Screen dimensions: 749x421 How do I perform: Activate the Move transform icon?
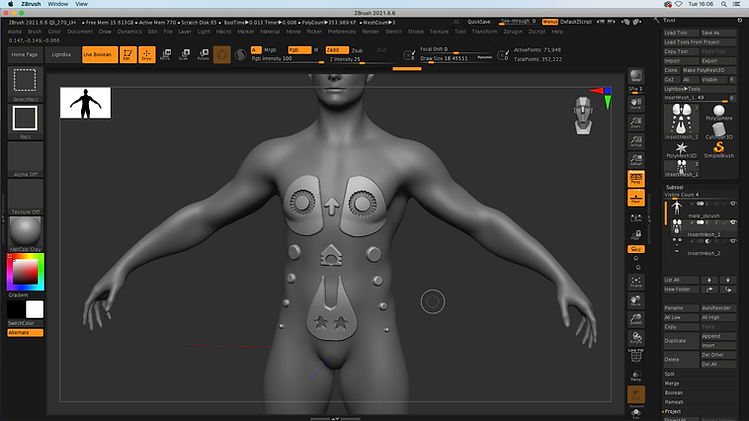point(165,54)
